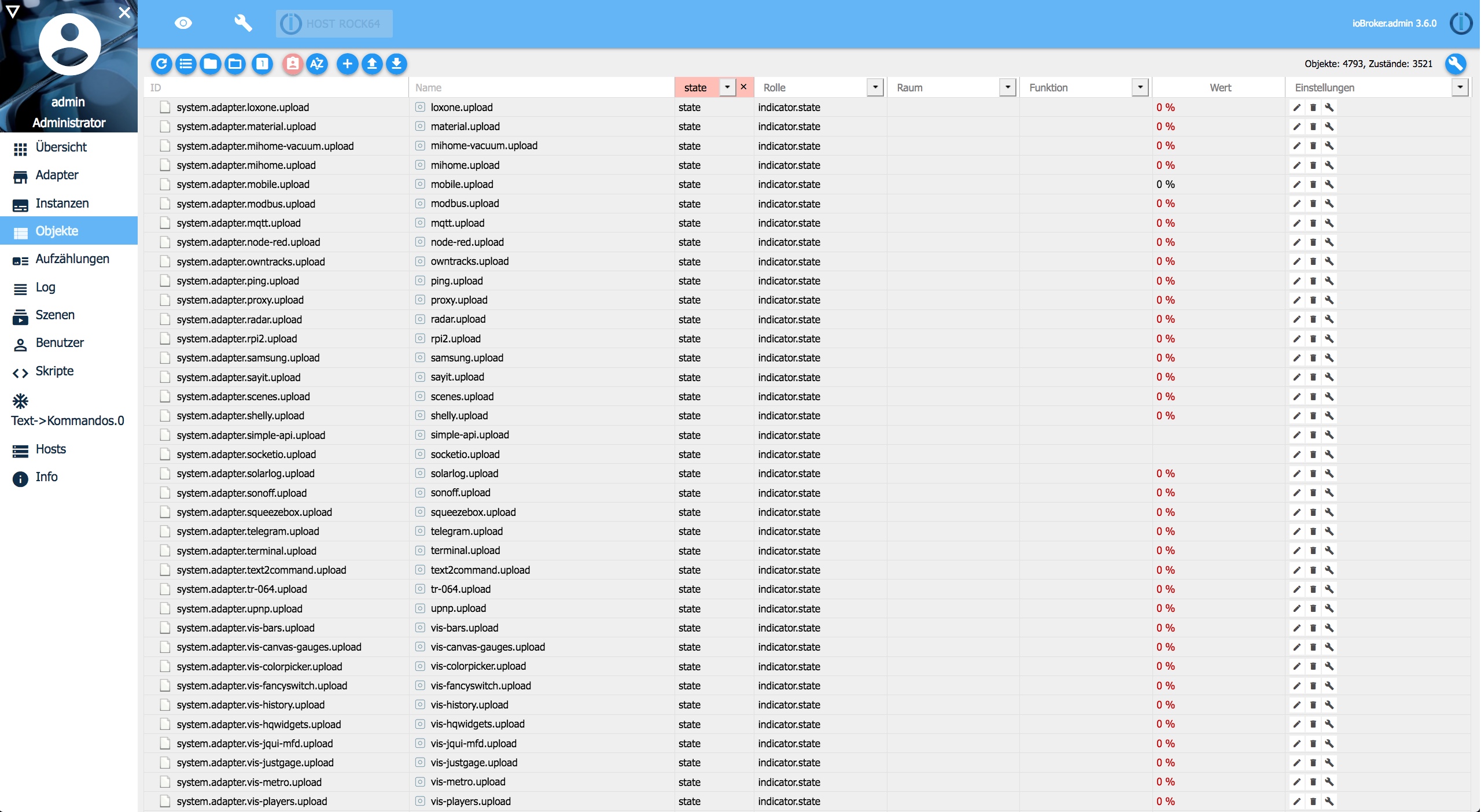Click the download objects arrow button
Viewport: 1481px width, 812px height.
click(397, 64)
